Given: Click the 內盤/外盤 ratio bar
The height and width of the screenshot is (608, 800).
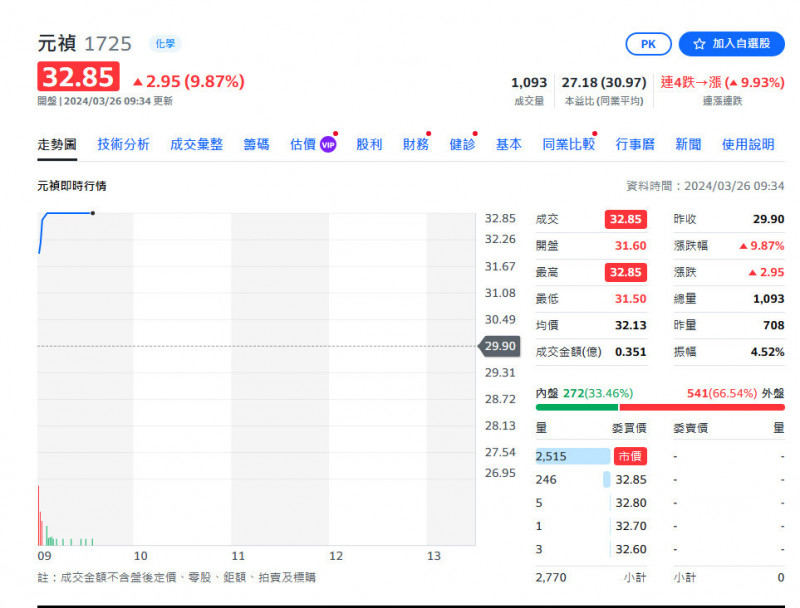Looking at the screenshot, I should click(660, 407).
